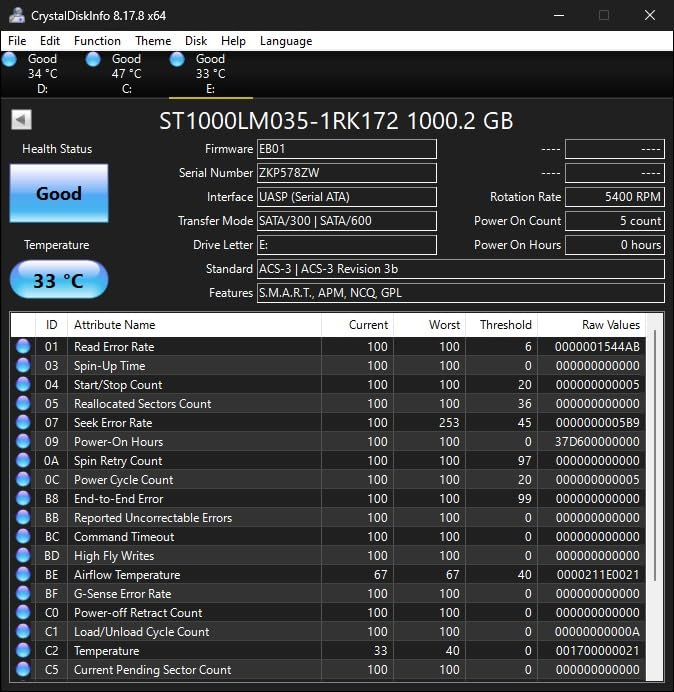Select drive C: status orb at 47 °C
Screen dimensions: 674x692
click(x=94, y=60)
